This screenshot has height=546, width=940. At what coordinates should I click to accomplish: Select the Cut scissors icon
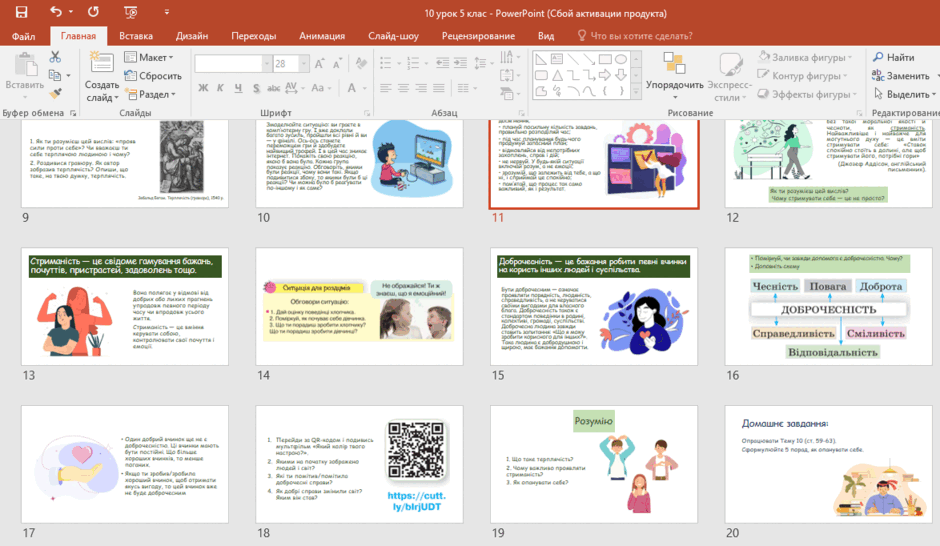pos(55,57)
